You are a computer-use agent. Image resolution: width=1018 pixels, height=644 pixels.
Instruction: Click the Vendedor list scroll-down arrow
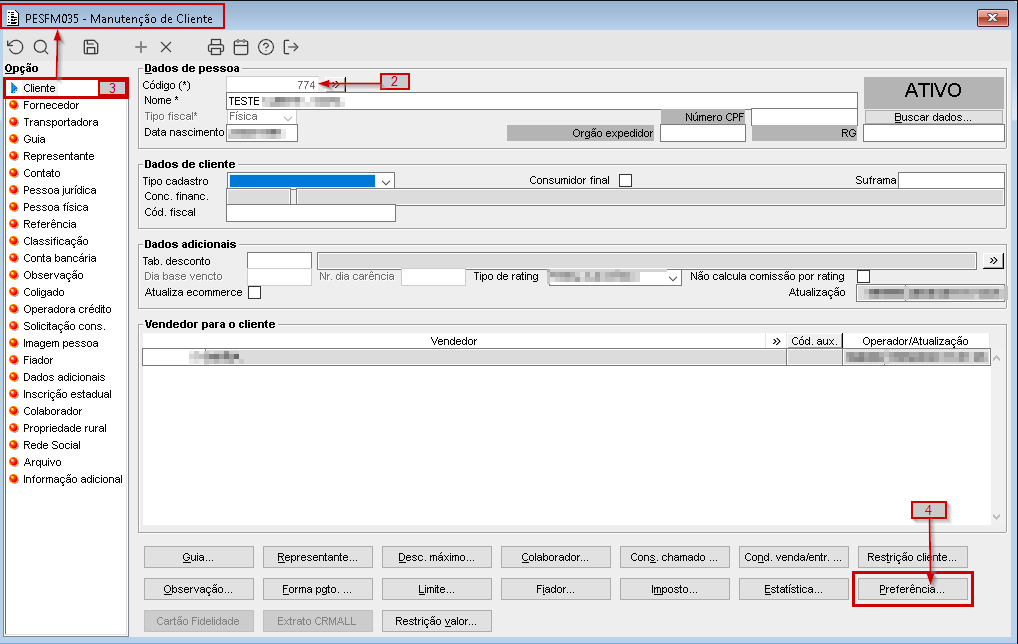coord(997,517)
